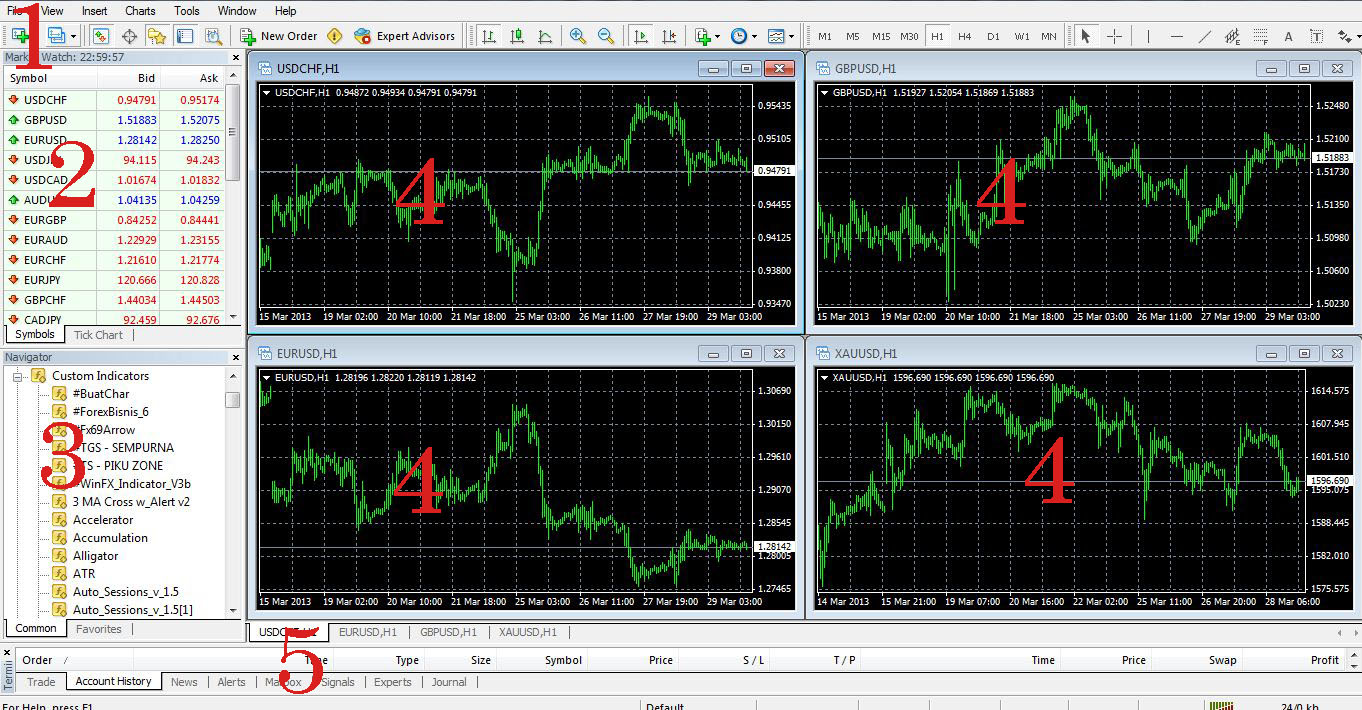Switch chart to Line Chart mode
Image resolution: width=1362 pixels, height=710 pixels.
(x=545, y=36)
